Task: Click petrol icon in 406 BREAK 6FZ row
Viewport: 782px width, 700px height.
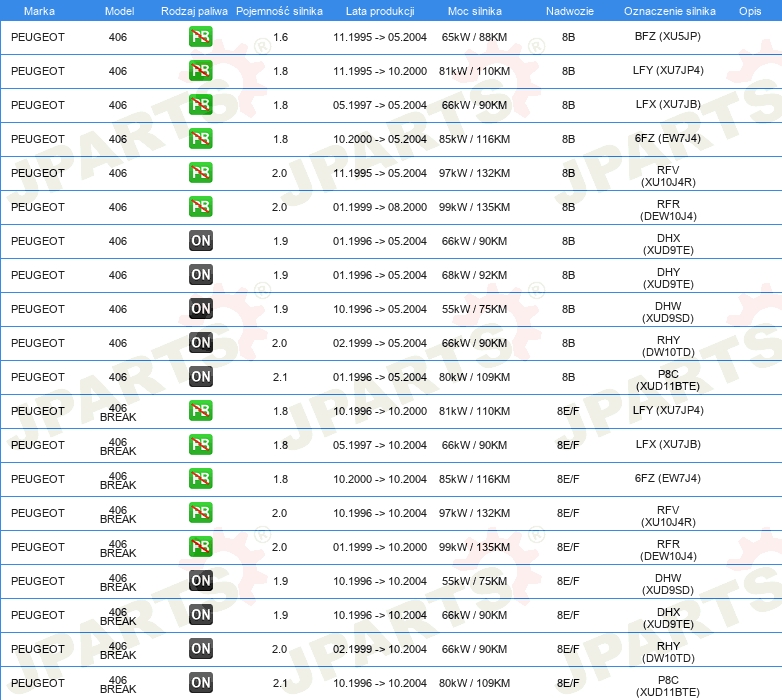Action: click(x=200, y=479)
